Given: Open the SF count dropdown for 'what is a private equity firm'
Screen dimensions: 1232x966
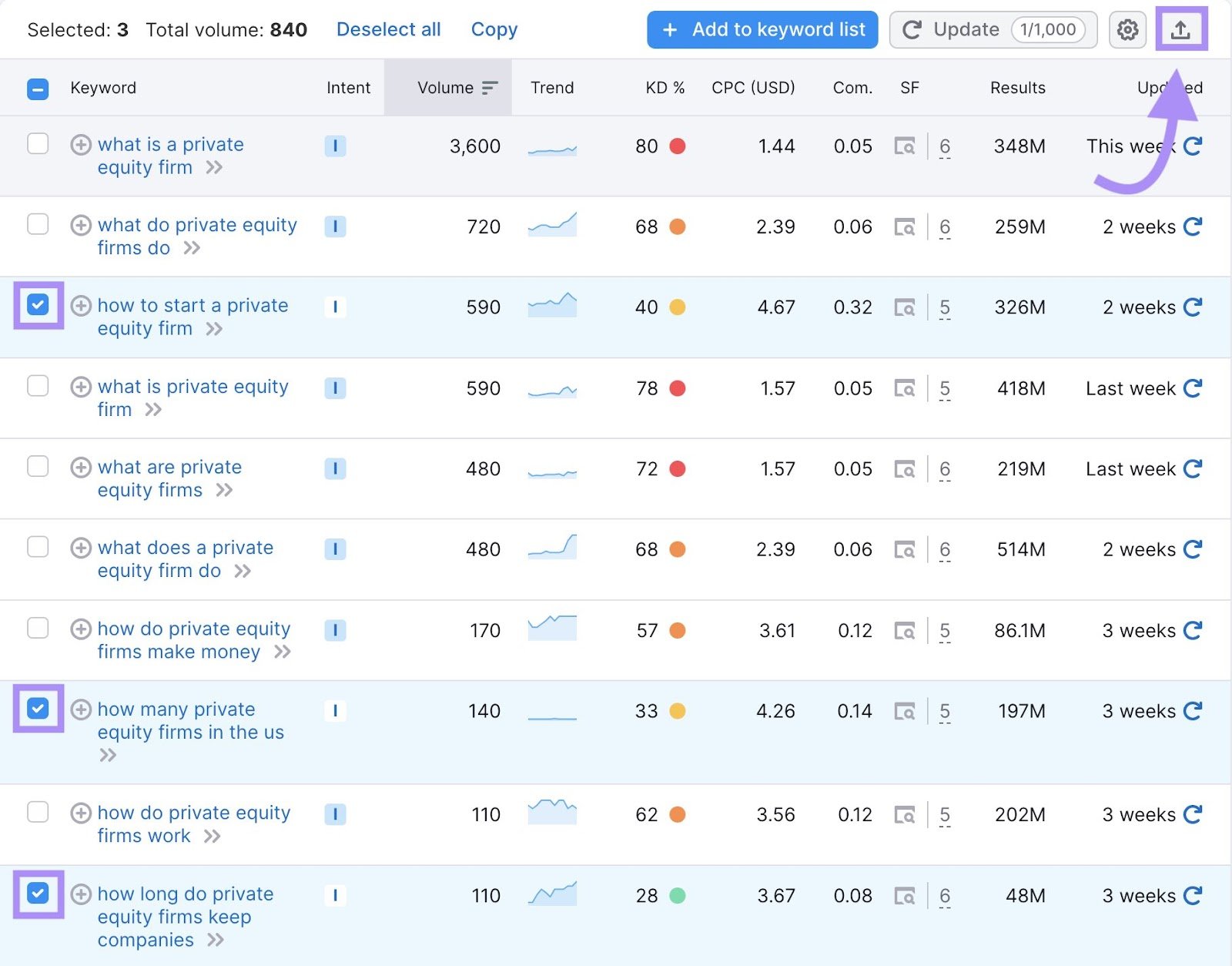Looking at the screenshot, I should click(944, 146).
